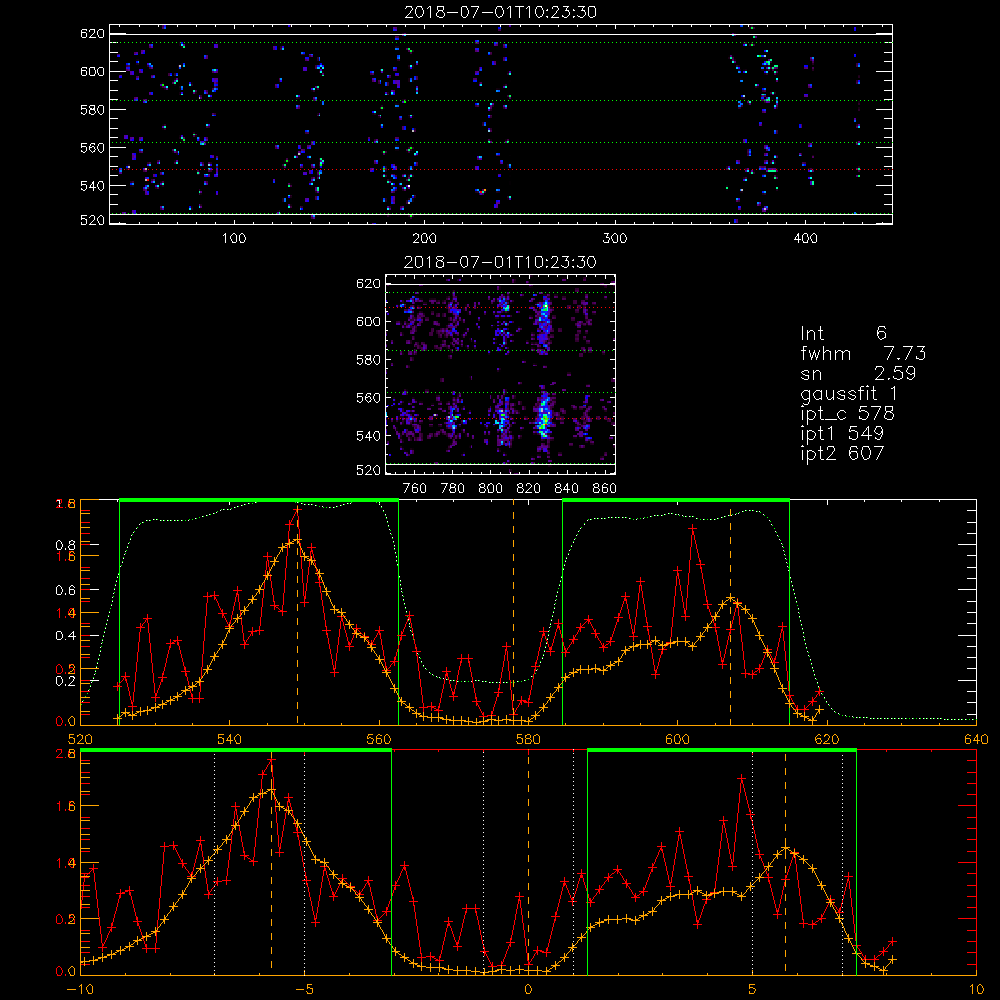The image size is (1000, 1000).
Task: Click the 'ipt2 607' value
Action: point(842,453)
